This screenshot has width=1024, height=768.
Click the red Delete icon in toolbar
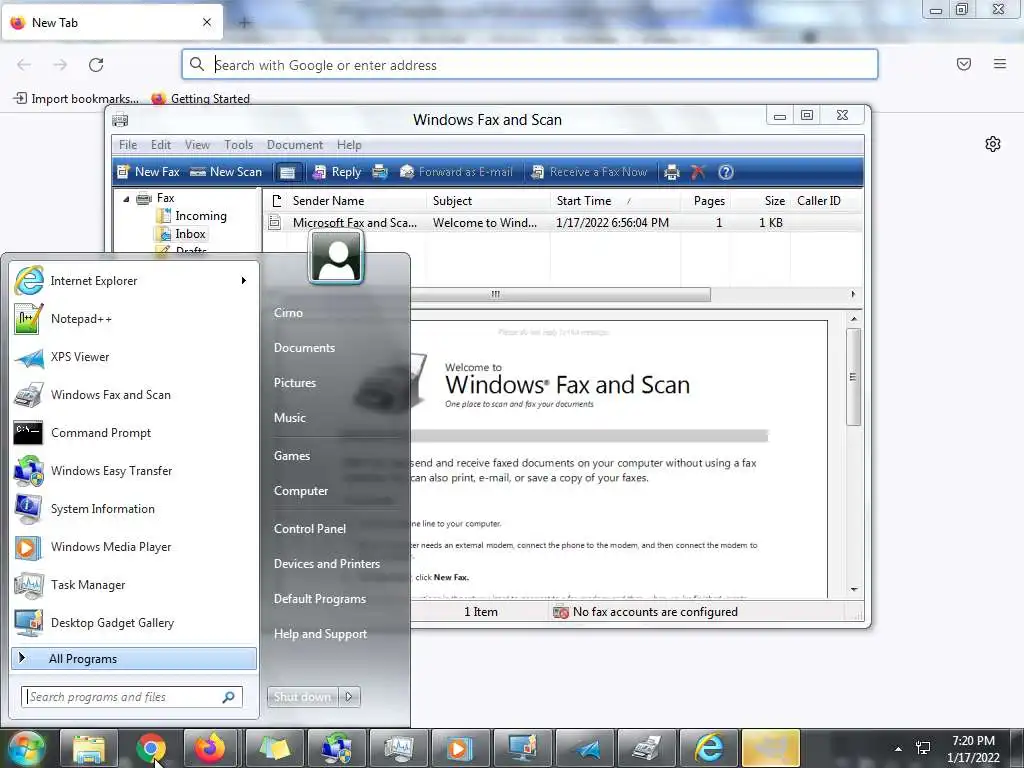point(698,172)
